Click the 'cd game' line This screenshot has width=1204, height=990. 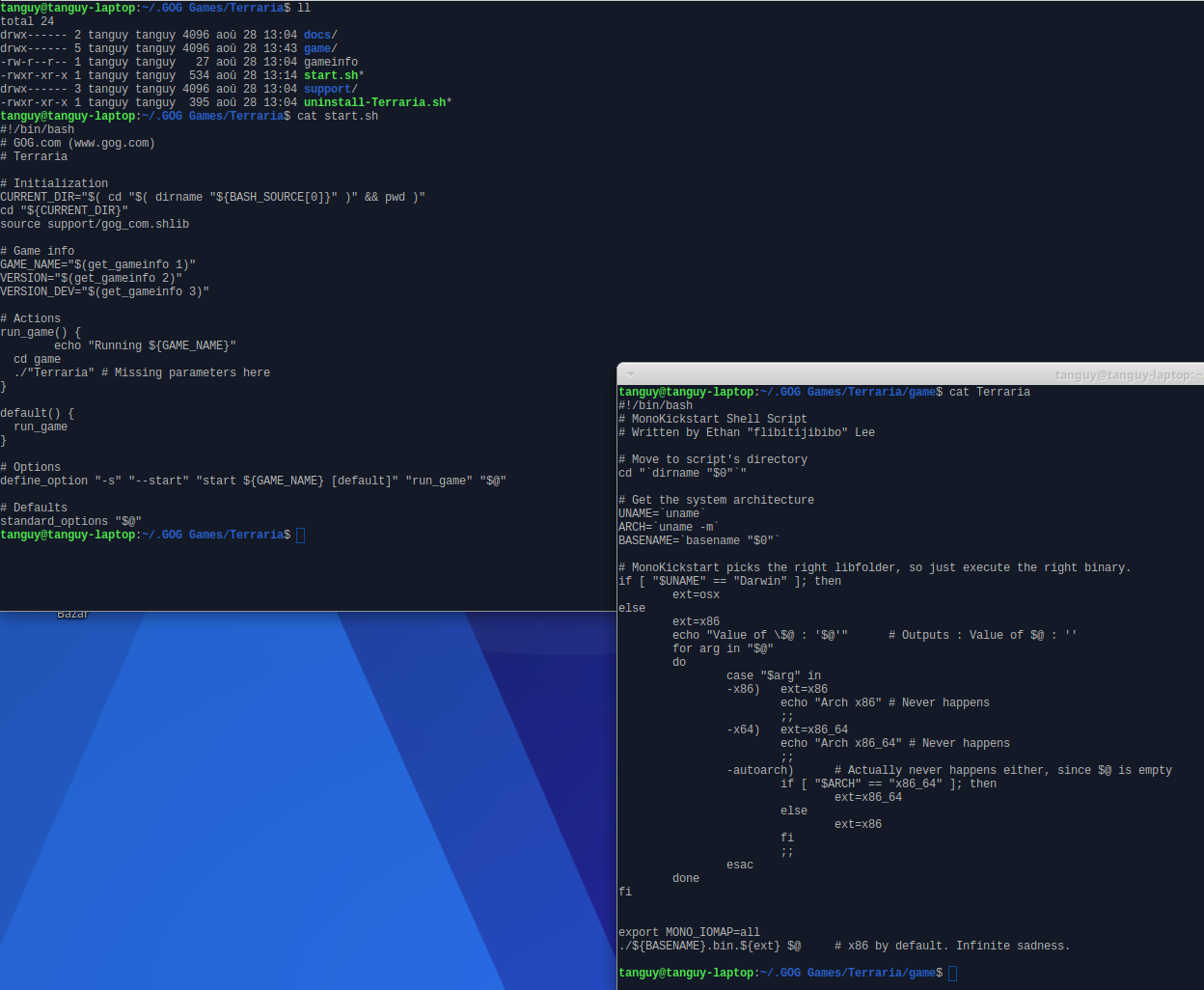point(37,359)
